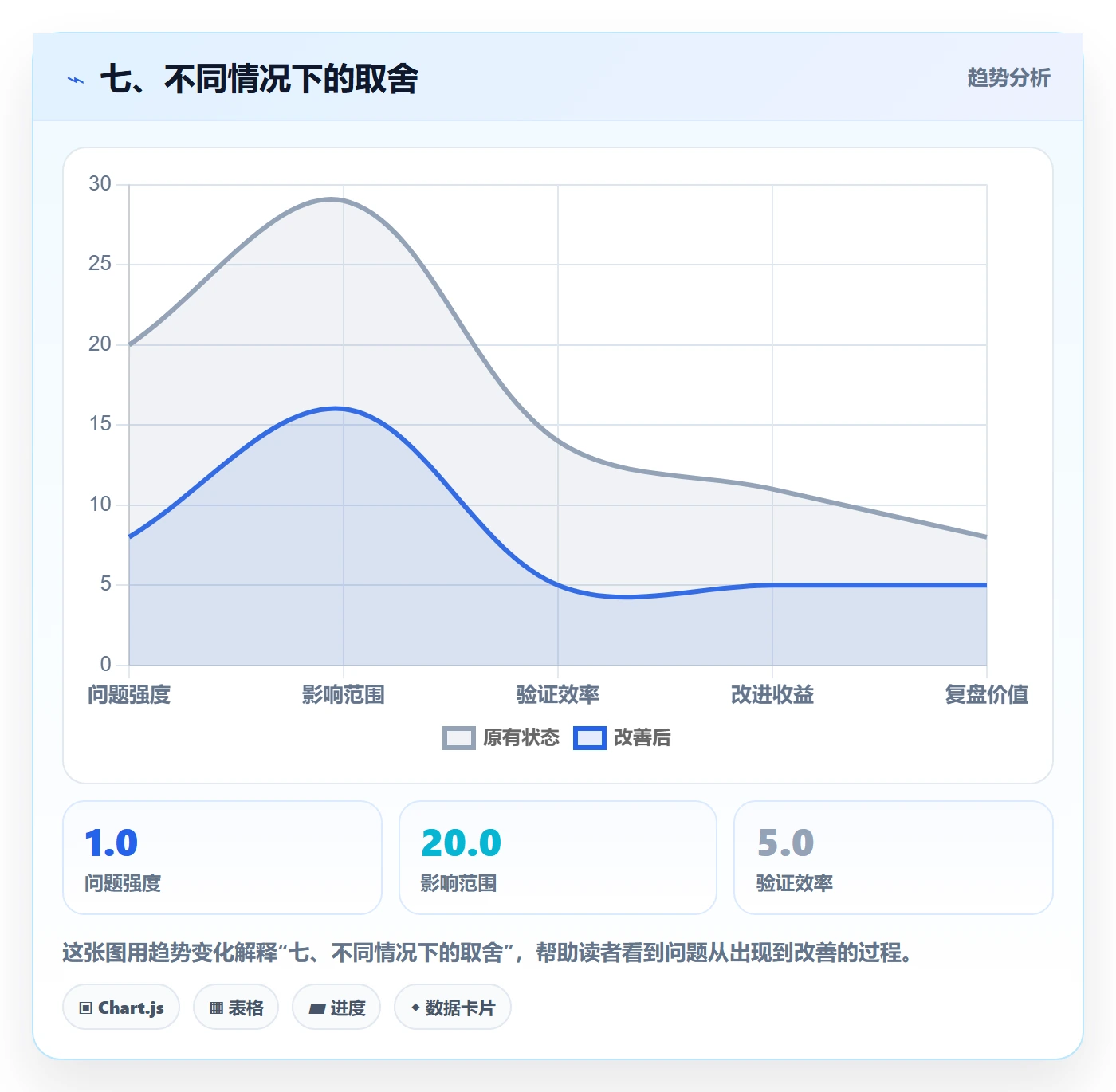
Task: Click the y-axis value 20
Action: 100,344
